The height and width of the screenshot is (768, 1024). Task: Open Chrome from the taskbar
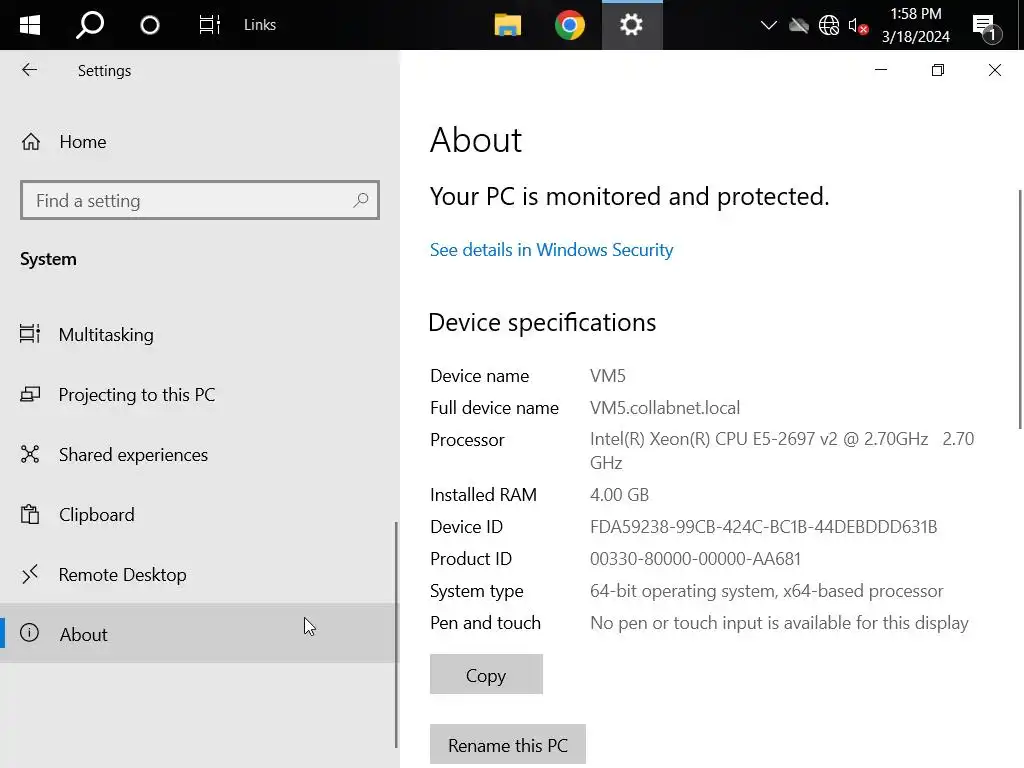(x=570, y=25)
